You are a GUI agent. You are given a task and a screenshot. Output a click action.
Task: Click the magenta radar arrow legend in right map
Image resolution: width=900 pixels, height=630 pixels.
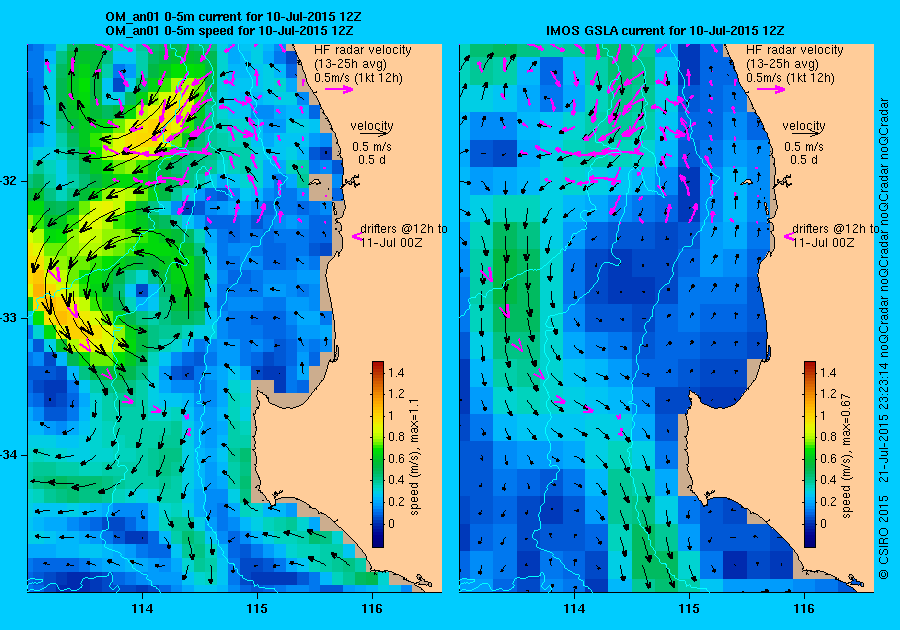point(771,89)
